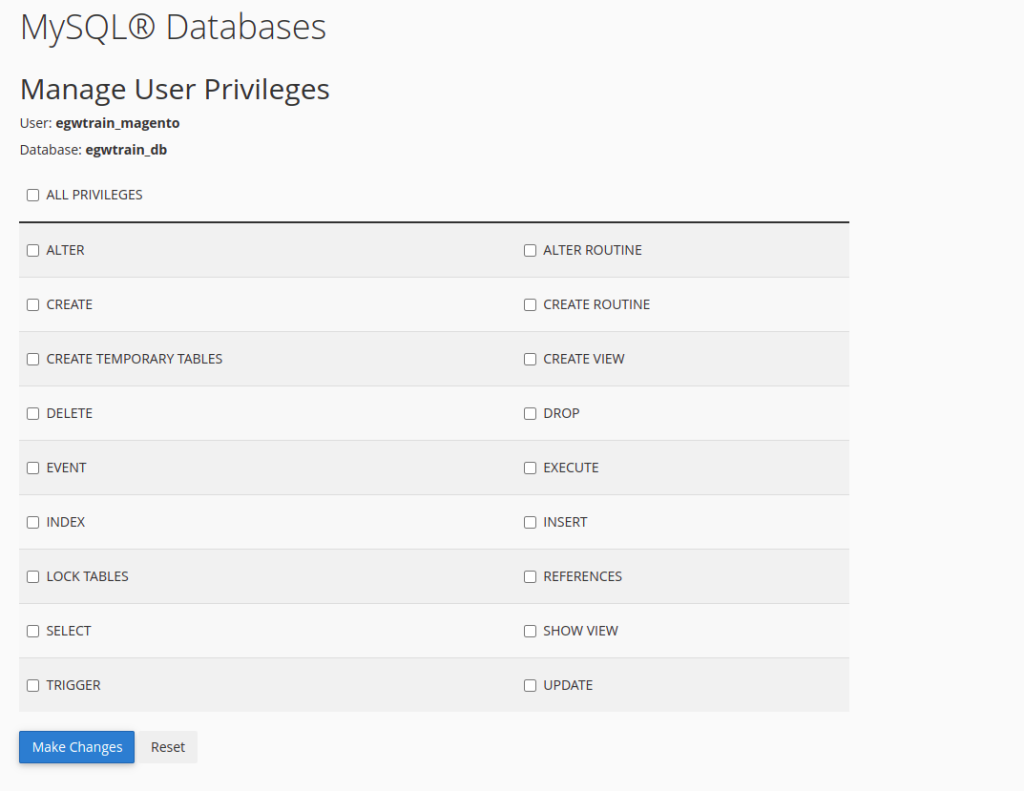Enable CREATE TEMPORARY TABLES checkbox
Screen dimensions: 1024x791
(33, 359)
